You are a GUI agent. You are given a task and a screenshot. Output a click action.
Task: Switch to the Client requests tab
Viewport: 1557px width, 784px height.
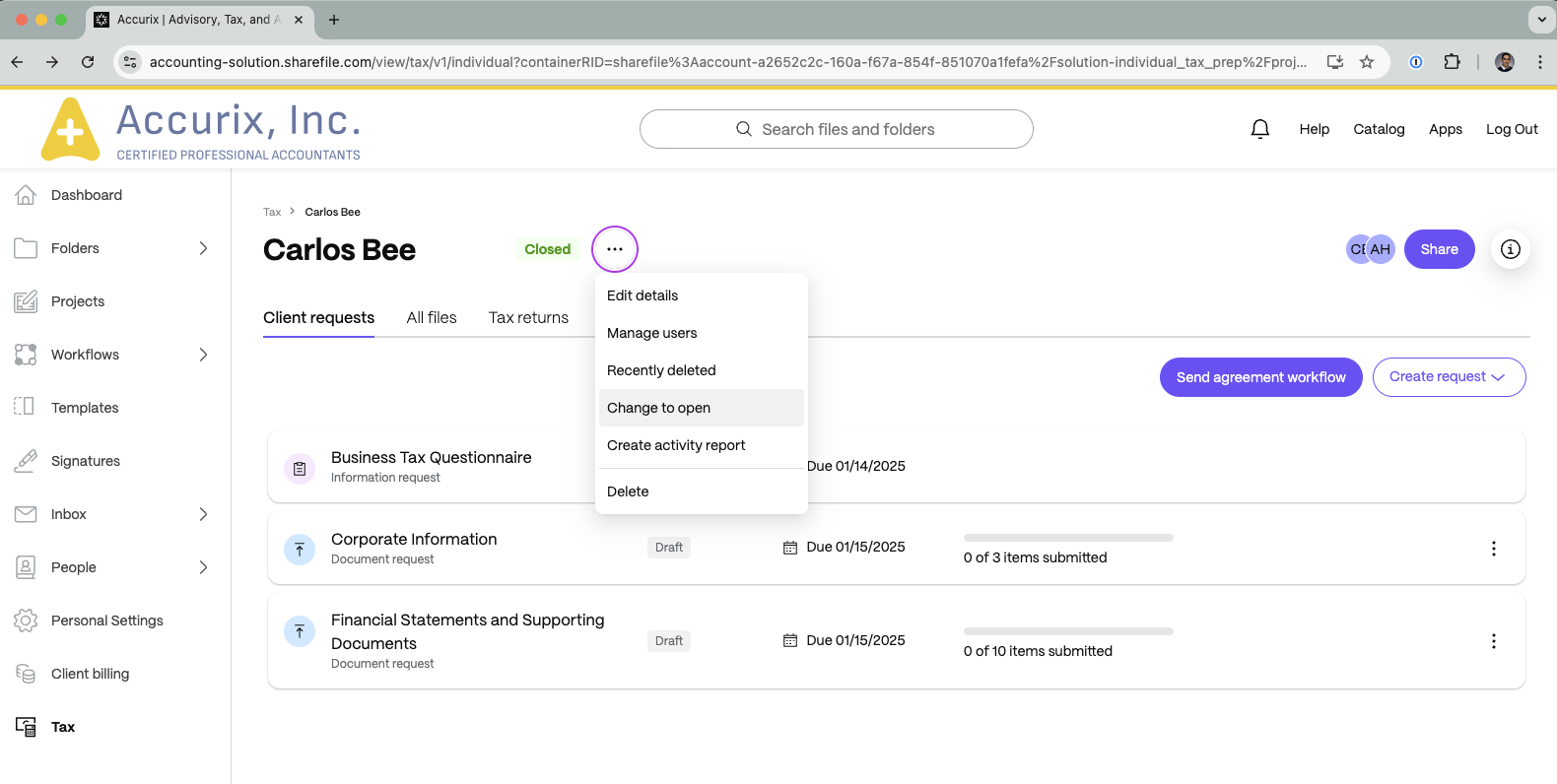click(x=318, y=318)
